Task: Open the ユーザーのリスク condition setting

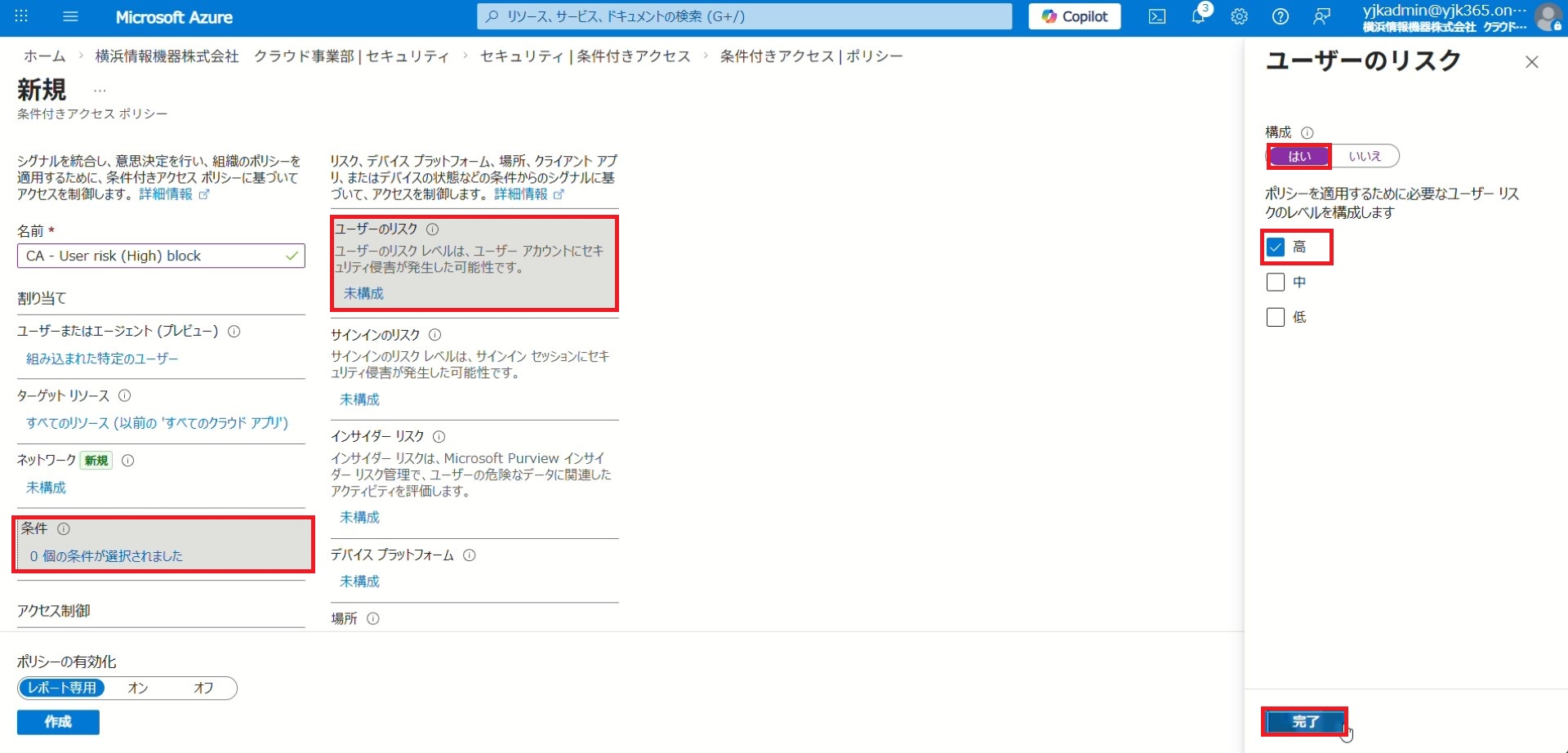Action: (x=474, y=263)
